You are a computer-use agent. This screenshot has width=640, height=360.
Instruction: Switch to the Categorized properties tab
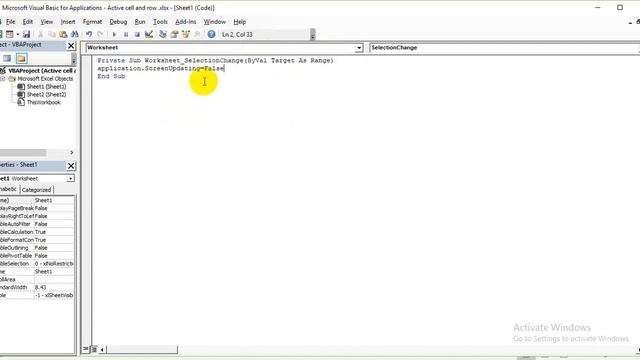(x=36, y=190)
